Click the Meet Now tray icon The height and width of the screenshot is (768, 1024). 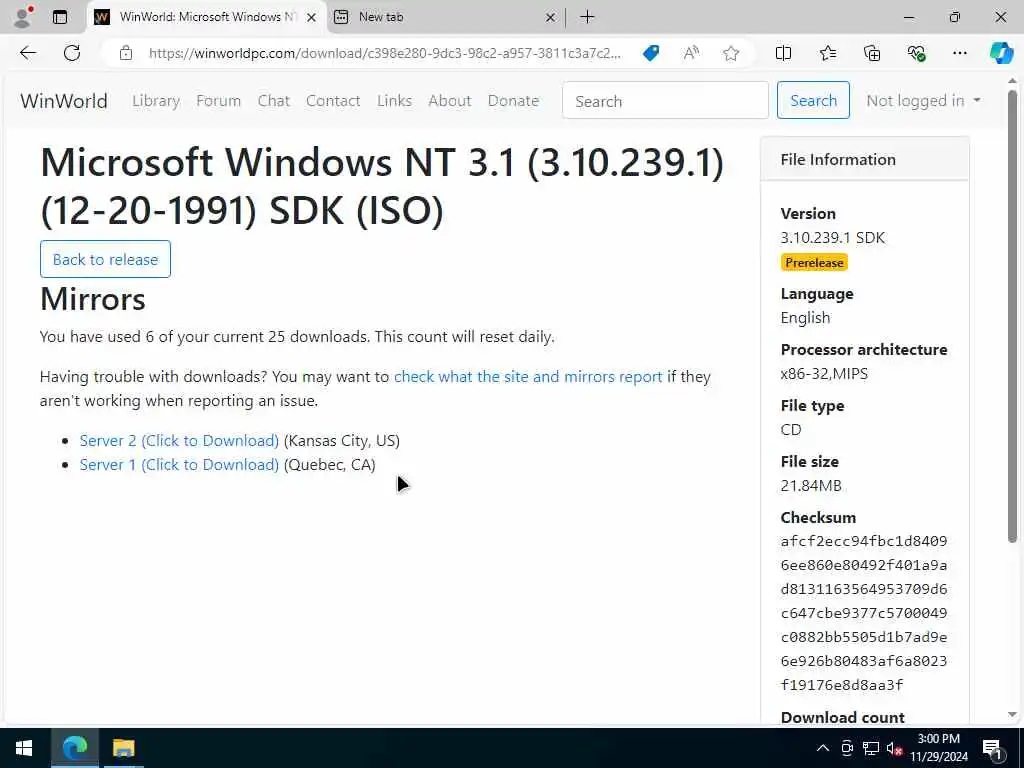pos(847,748)
